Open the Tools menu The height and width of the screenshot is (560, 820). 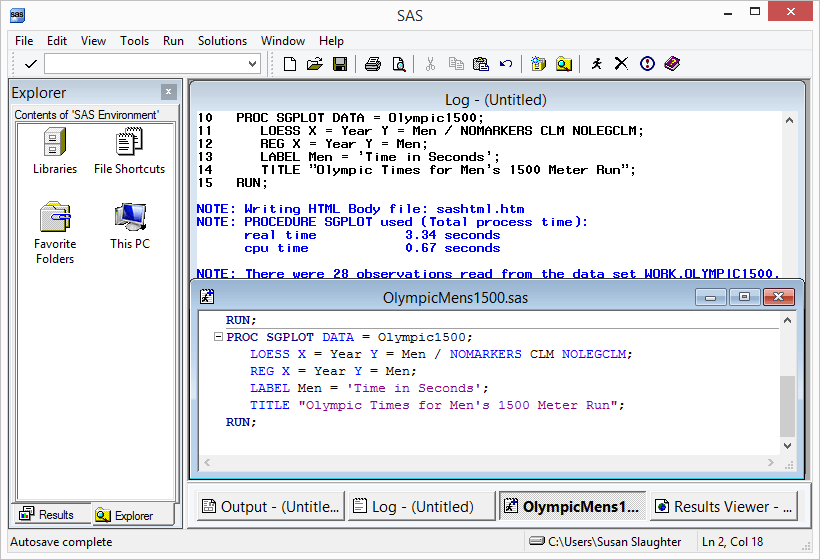click(x=134, y=41)
